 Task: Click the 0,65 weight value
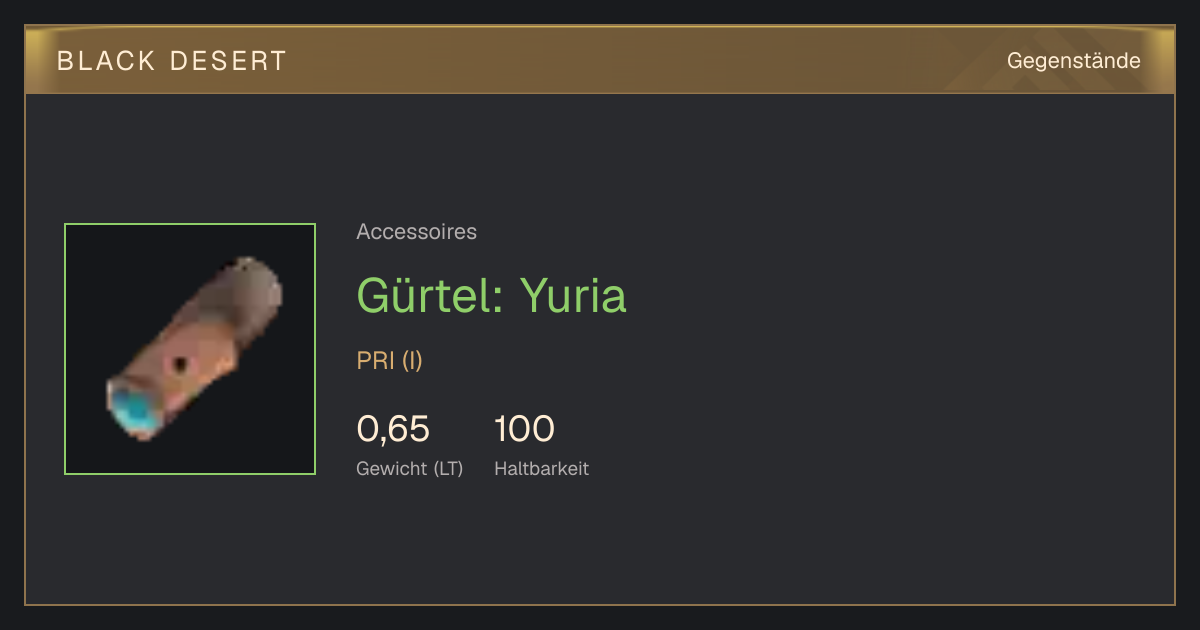(393, 429)
